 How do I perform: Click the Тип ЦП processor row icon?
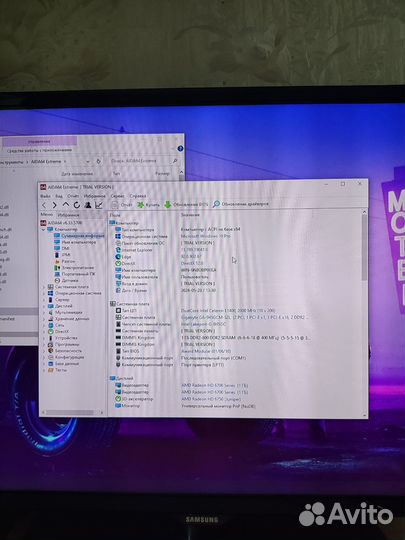coord(118,311)
